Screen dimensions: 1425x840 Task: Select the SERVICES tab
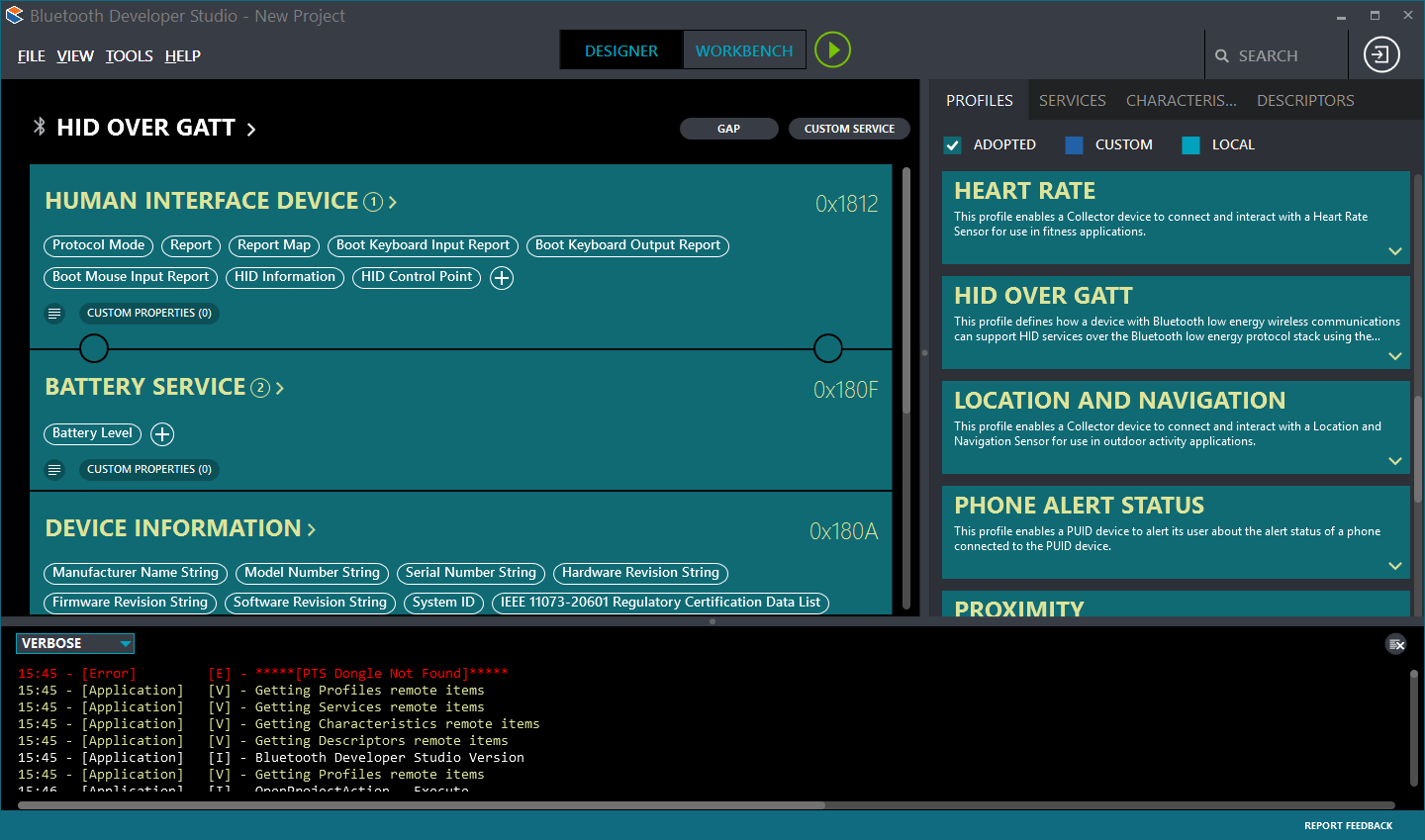tap(1073, 101)
